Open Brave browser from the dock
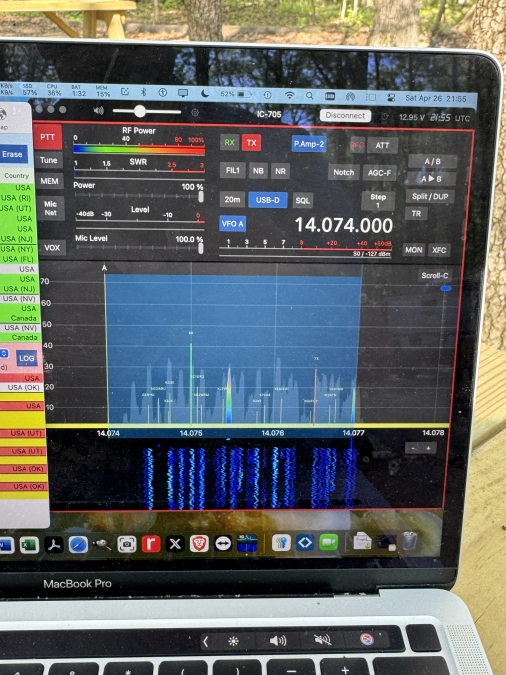 tap(199, 544)
